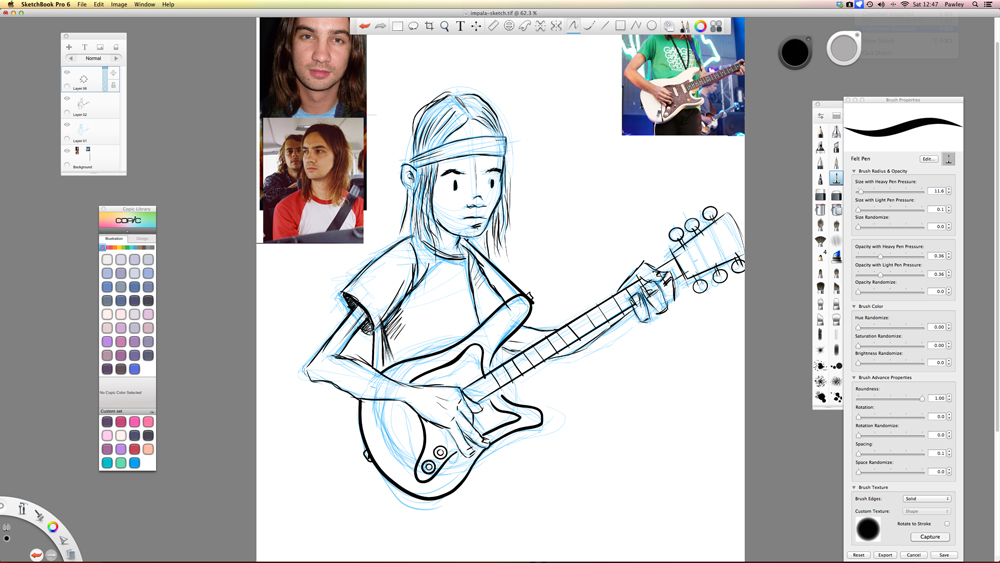
Task: Click the Capture button
Action: pos(930,537)
